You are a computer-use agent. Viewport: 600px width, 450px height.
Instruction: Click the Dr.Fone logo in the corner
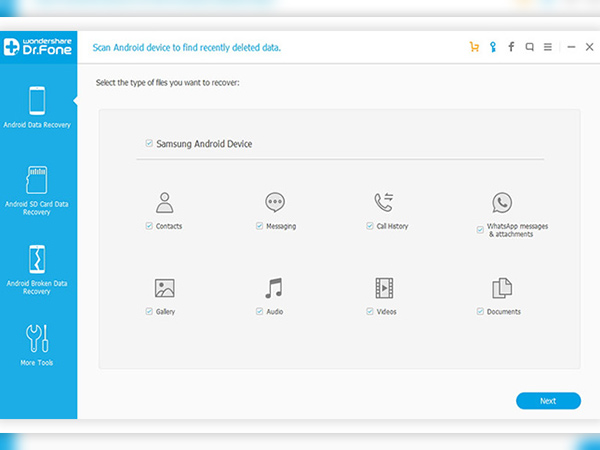point(38,46)
